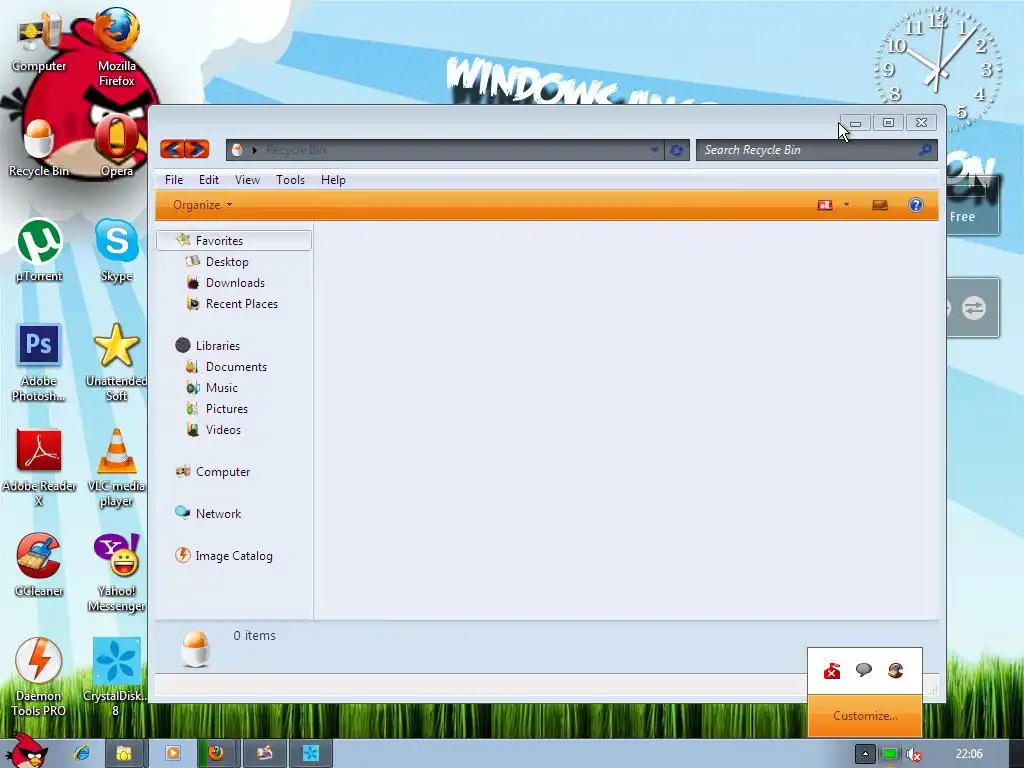Click the blue help question icon
The image size is (1024, 768).
coord(916,205)
